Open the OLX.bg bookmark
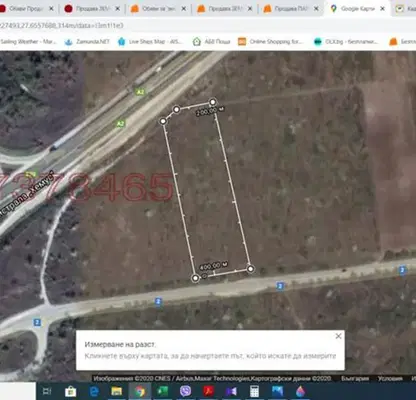 click(x=345, y=42)
